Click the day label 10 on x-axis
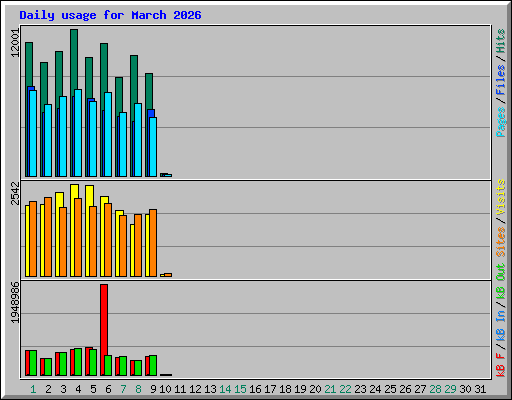 pos(165,389)
